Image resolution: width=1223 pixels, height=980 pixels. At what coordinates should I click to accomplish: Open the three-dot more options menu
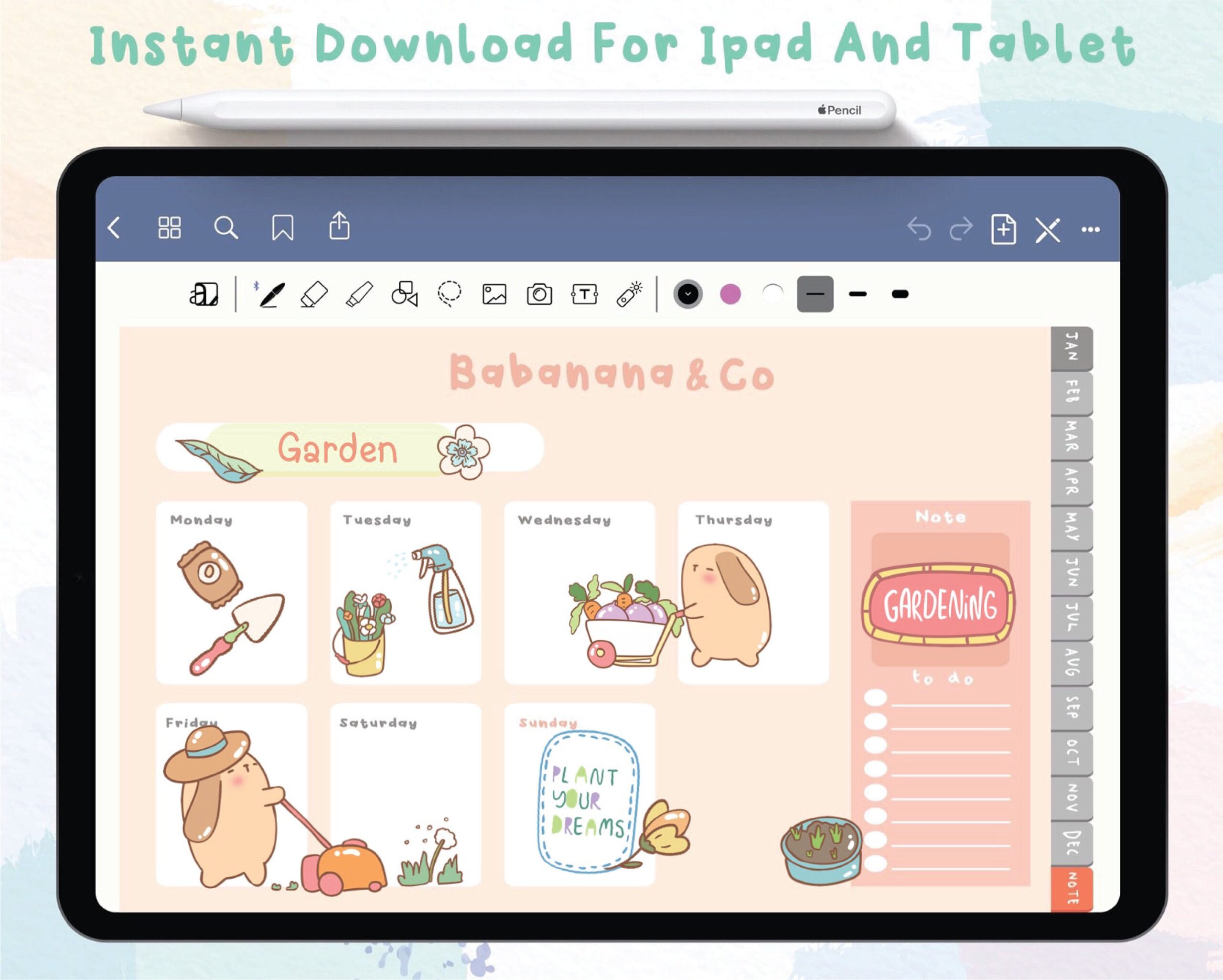[1090, 229]
